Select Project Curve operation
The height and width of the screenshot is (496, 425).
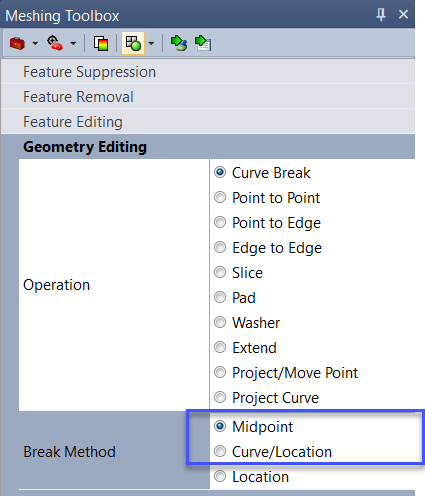click(266, 397)
